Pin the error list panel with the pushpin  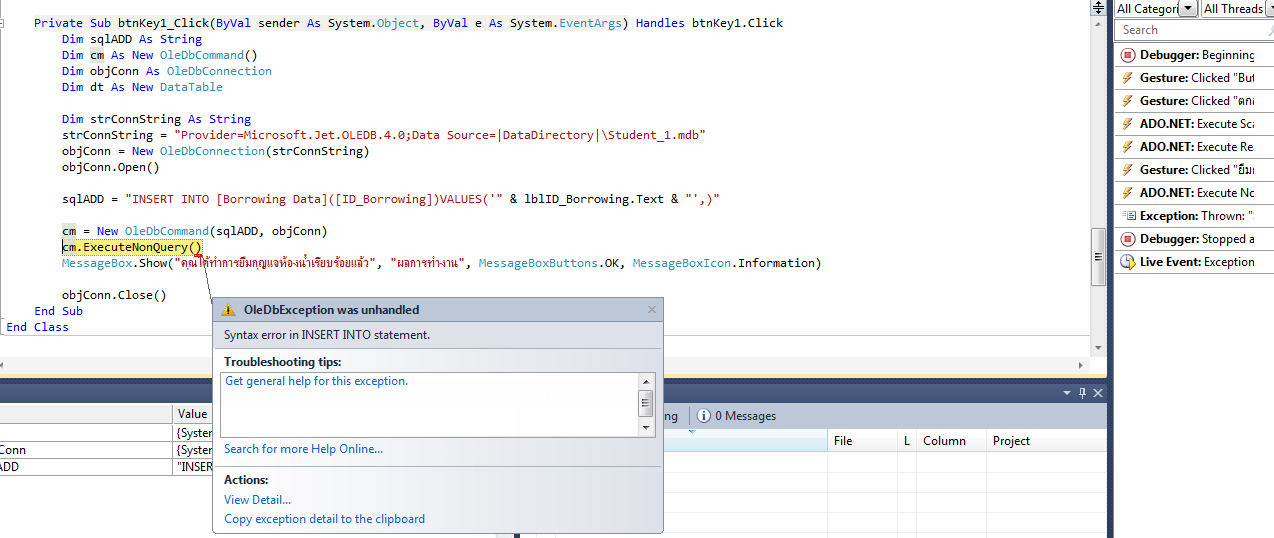(x=1082, y=393)
